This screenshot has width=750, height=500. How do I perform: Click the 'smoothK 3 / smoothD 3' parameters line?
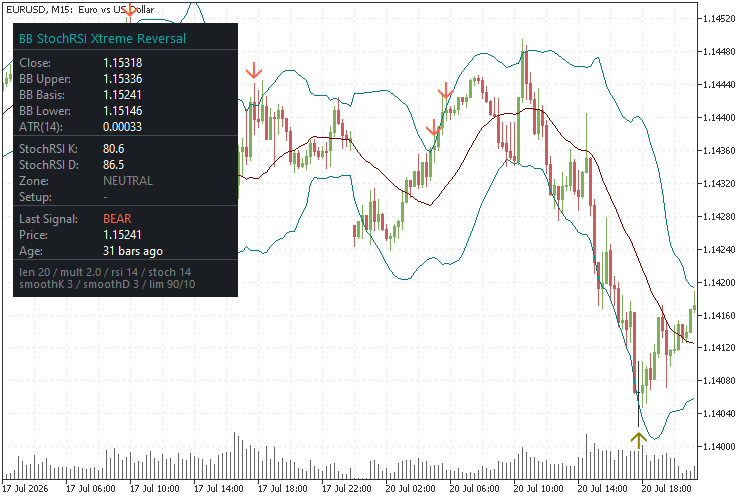point(107,284)
